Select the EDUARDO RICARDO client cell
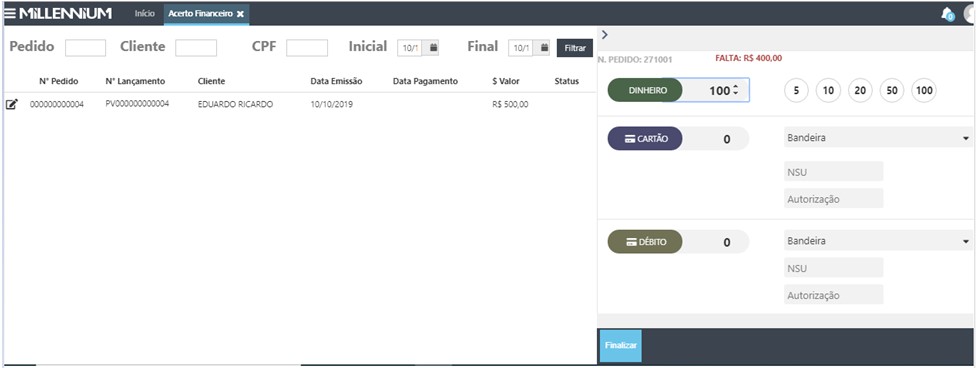The height and width of the screenshot is (368, 977). [235, 104]
